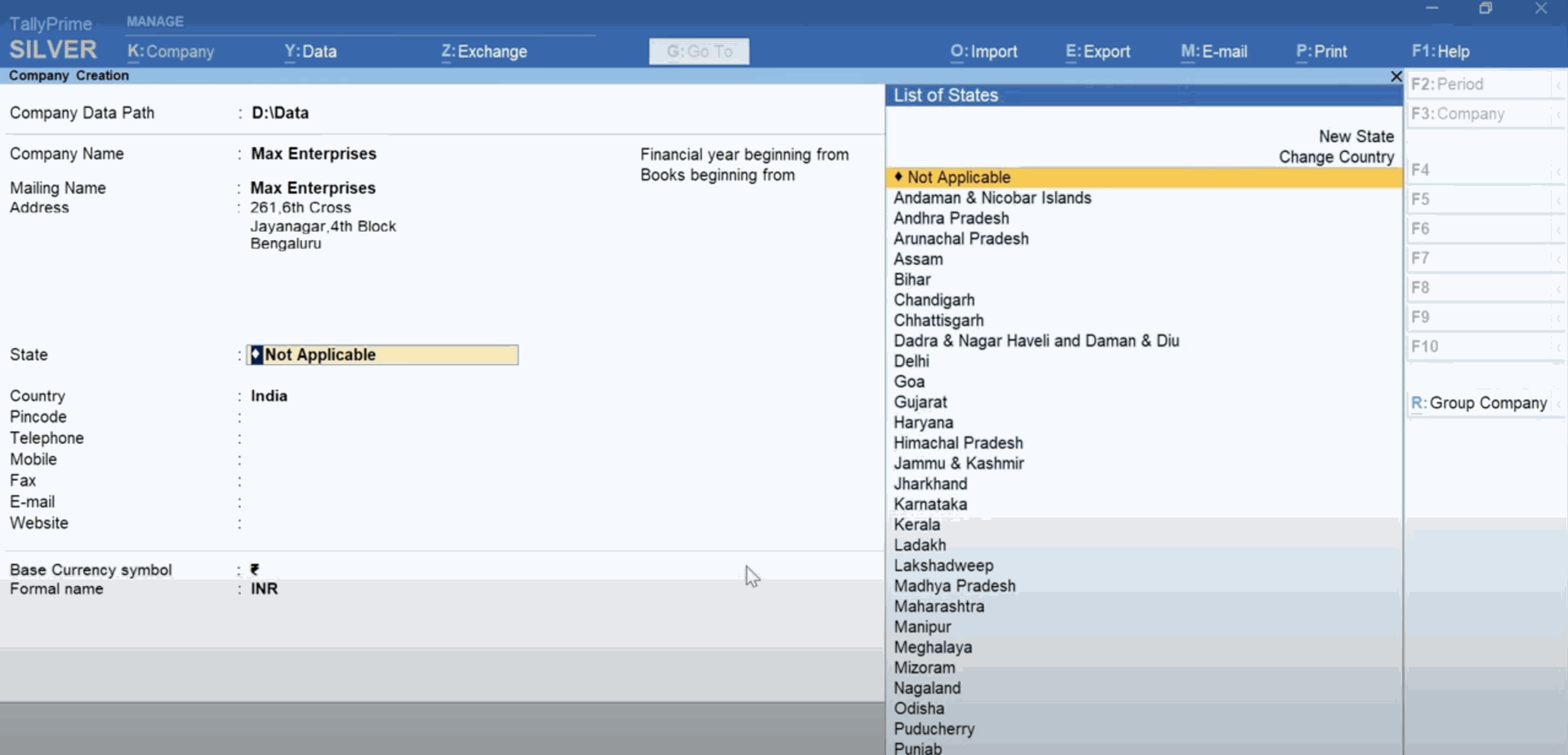Click the Company Name value Max Enterprises
The height and width of the screenshot is (755, 1568).
click(314, 153)
